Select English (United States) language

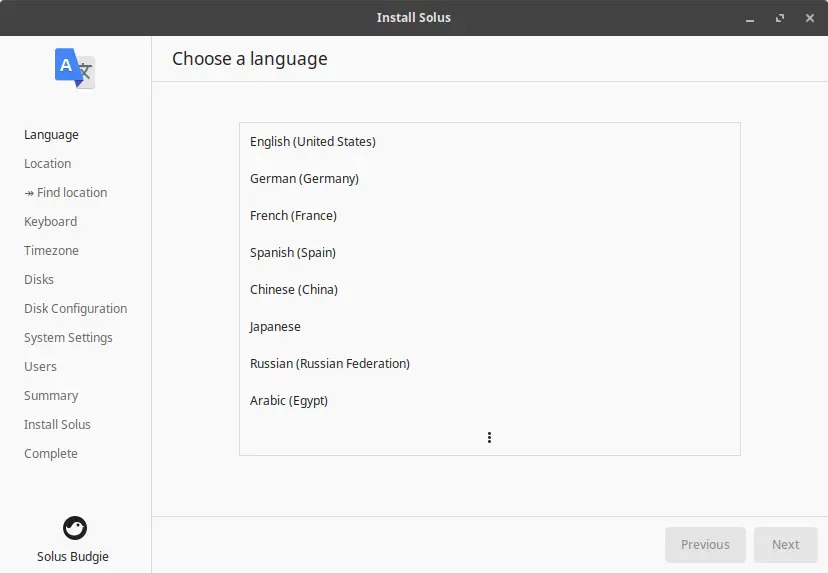(x=490, y=142)
